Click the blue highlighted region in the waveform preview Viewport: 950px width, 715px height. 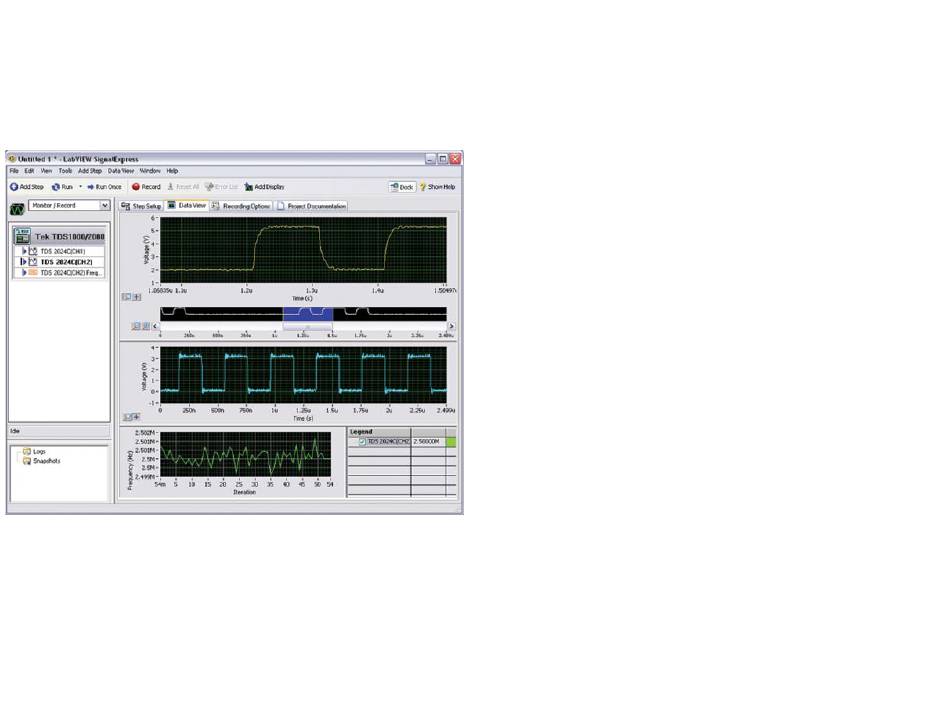click(x=308, y=313)
